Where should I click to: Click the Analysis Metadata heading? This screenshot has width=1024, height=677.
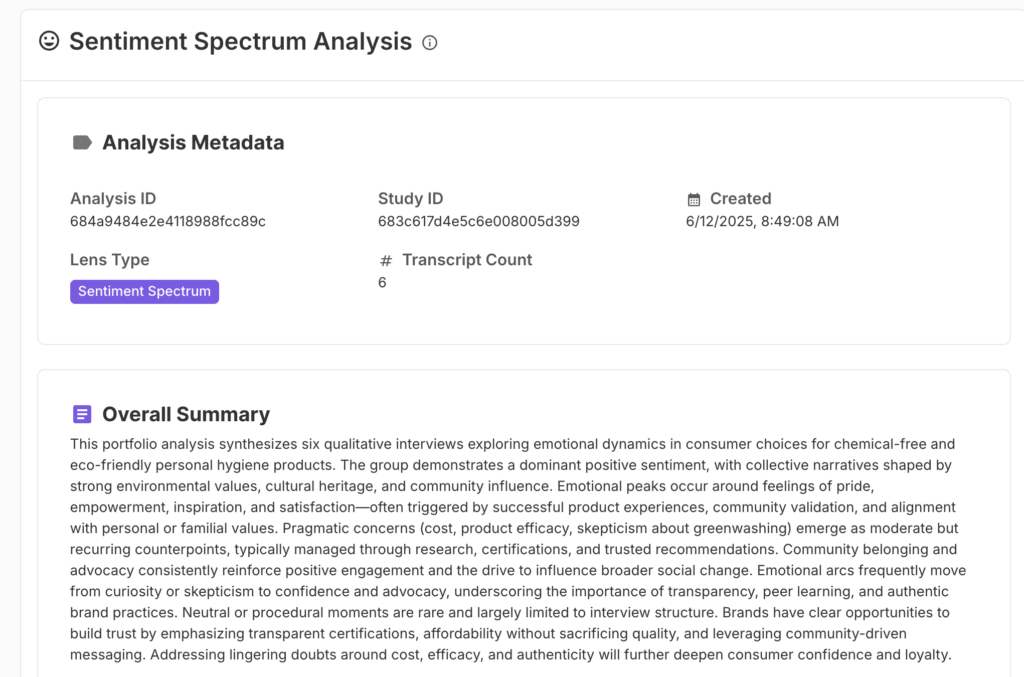193,143
